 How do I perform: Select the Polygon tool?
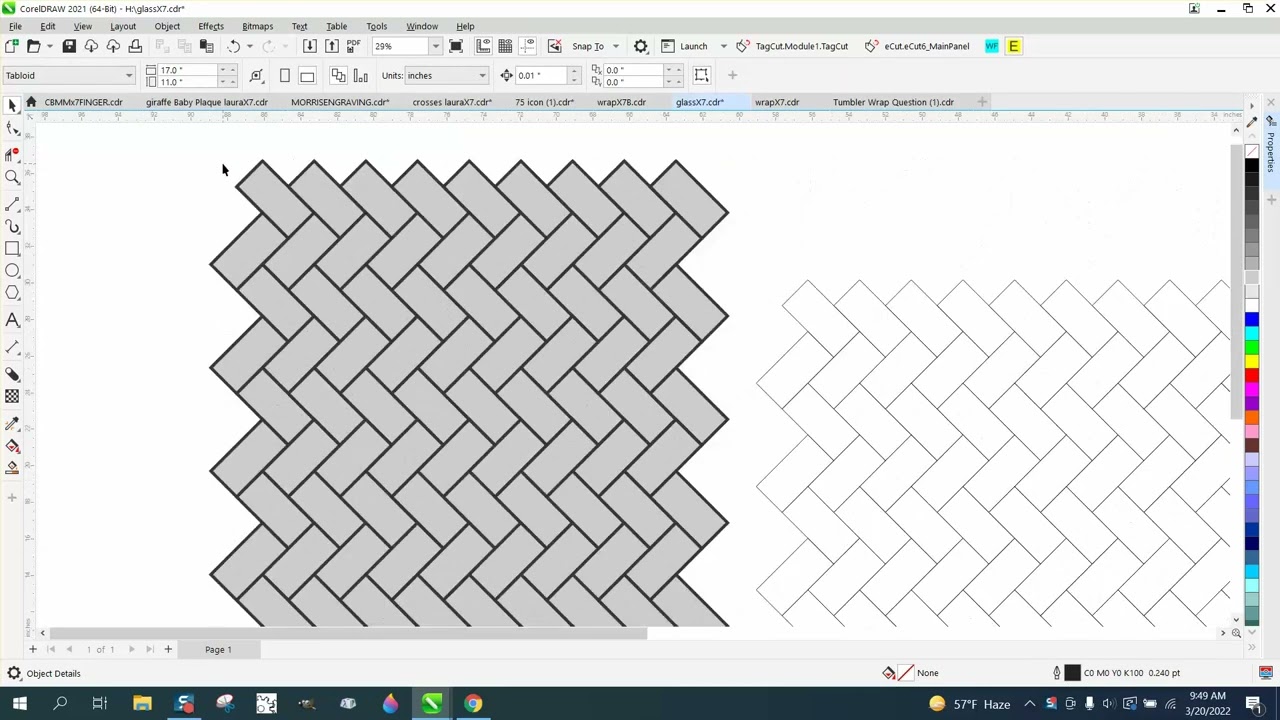(12, 293)
